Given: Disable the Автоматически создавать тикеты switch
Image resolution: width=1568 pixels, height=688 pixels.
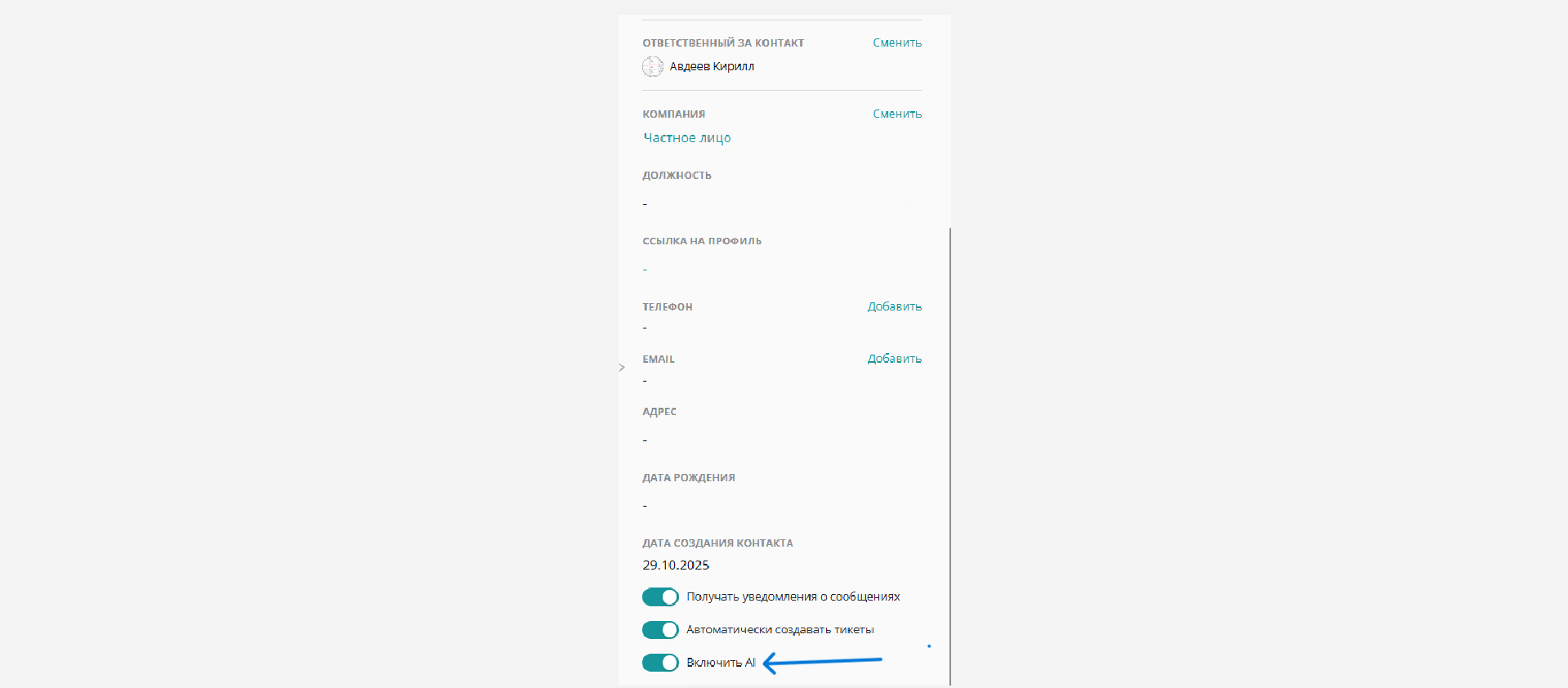Looking at the screenshot, I should click(660, 630).
